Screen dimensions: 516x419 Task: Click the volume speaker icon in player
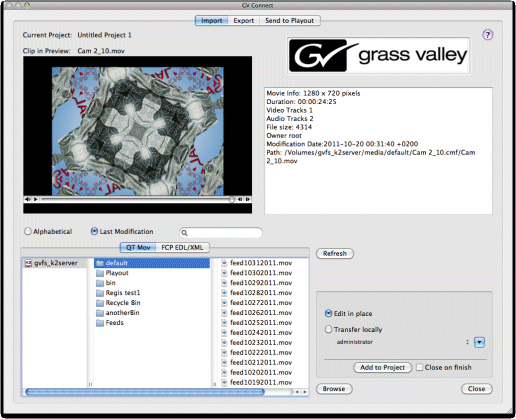(x=27, y=199)
